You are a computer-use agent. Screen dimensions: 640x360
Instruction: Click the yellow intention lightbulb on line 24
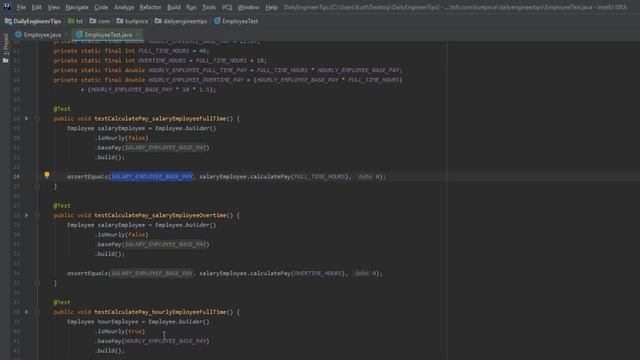point(47,175)
